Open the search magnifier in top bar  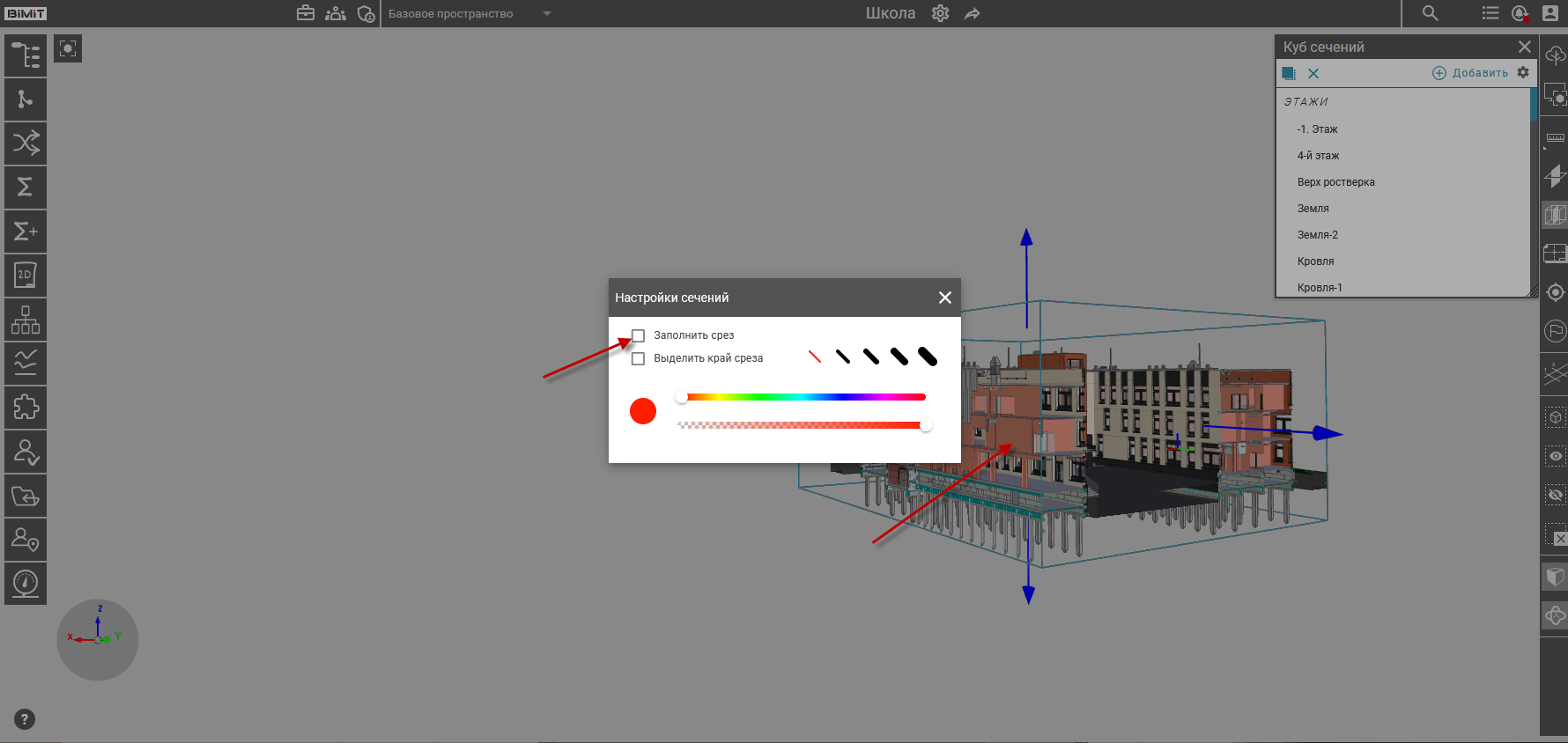point(1430,13)
